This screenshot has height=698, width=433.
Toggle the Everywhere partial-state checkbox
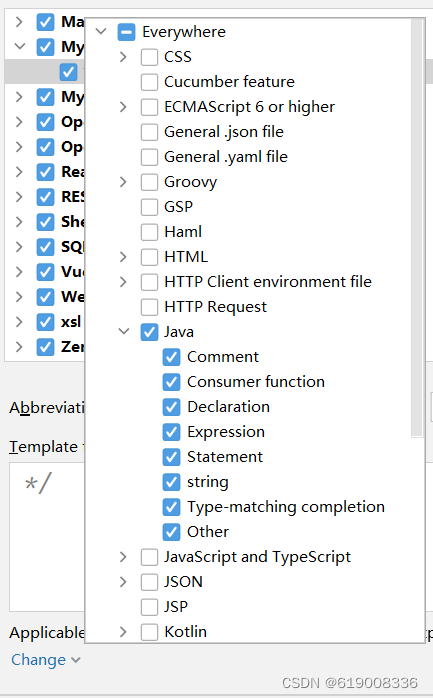(126, 32)
